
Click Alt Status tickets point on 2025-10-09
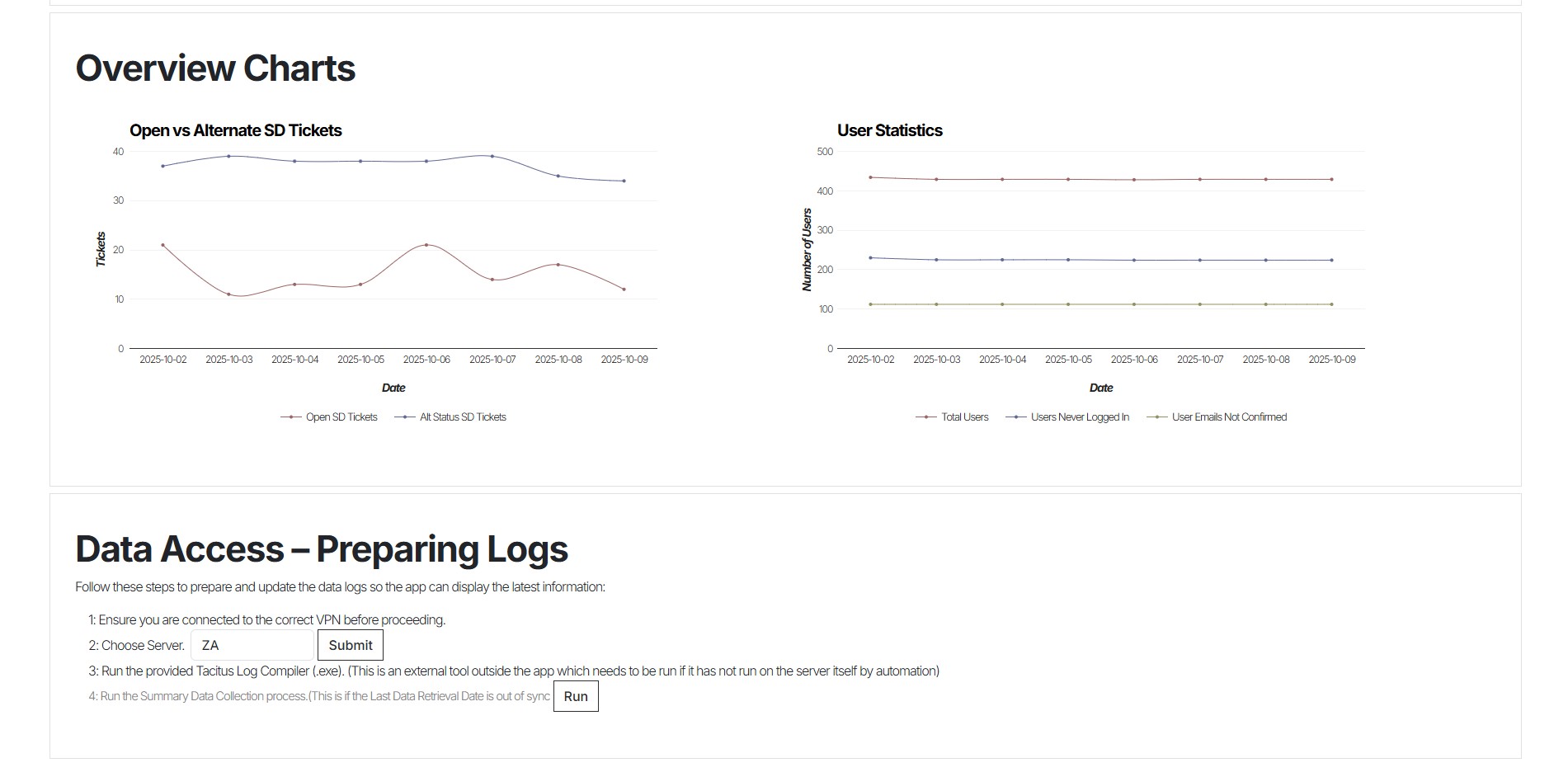(x=624, y=181)
